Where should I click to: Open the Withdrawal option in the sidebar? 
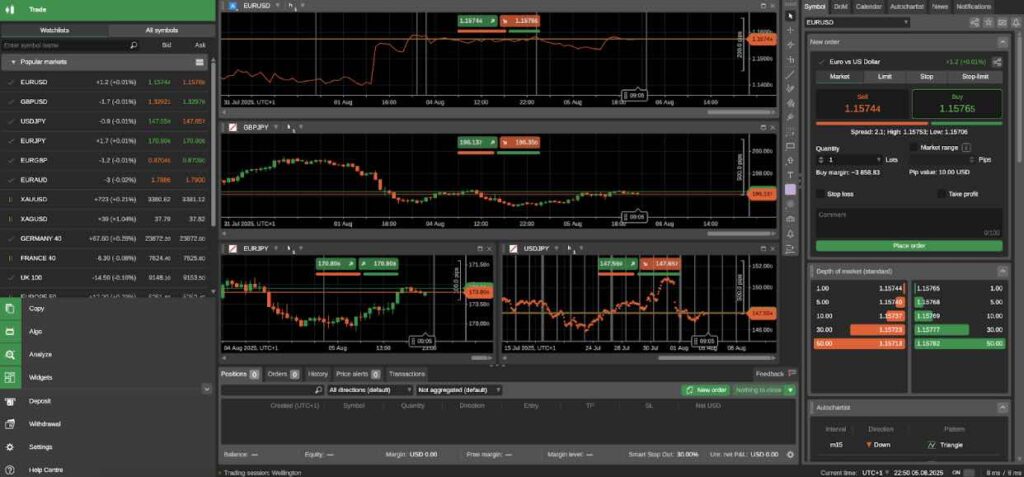point(44,424)
